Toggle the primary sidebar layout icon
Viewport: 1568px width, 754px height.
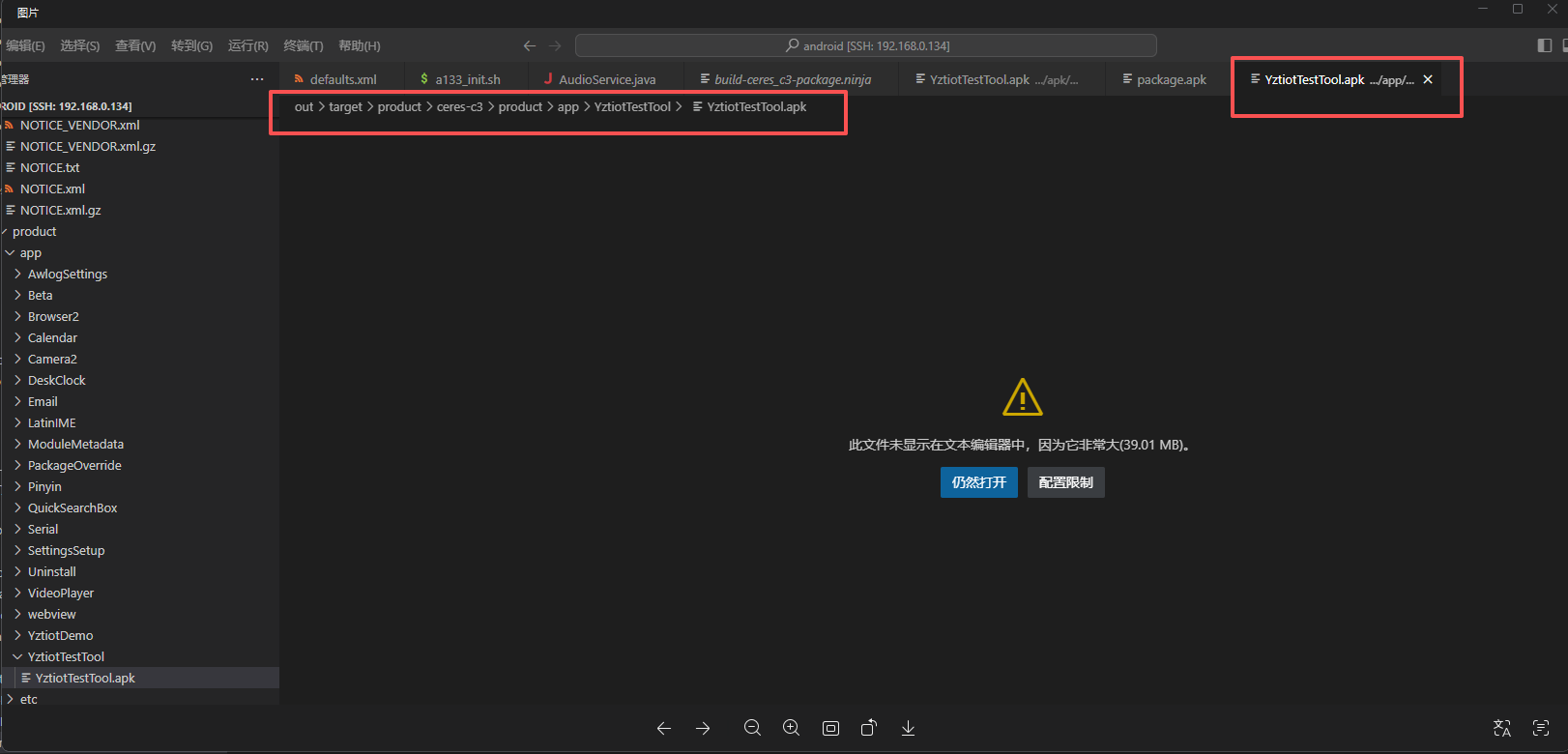point(1544,45)
